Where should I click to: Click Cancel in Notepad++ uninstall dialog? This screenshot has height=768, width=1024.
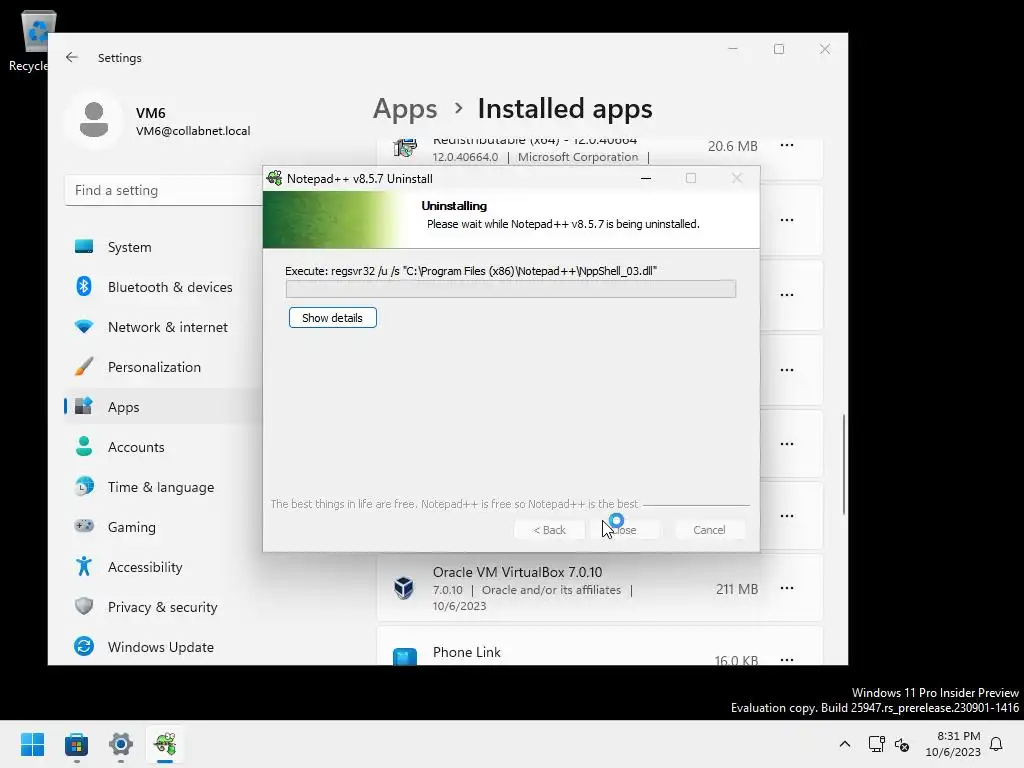coord(709,530)
